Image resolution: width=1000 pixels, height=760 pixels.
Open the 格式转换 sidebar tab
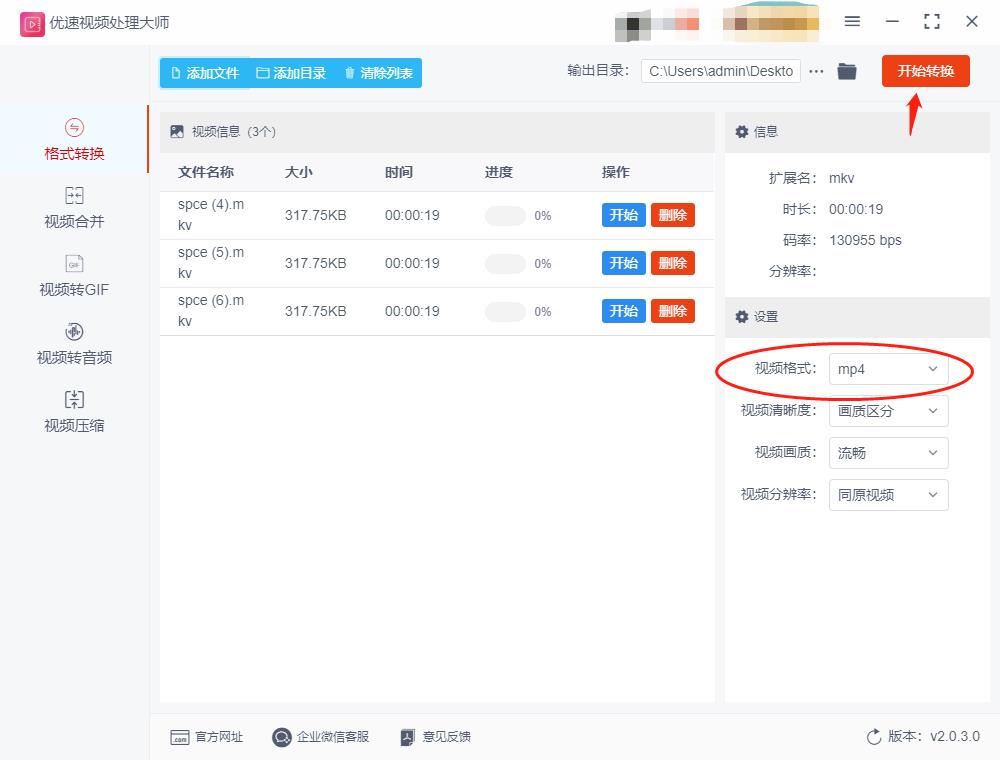pos(74,140)
